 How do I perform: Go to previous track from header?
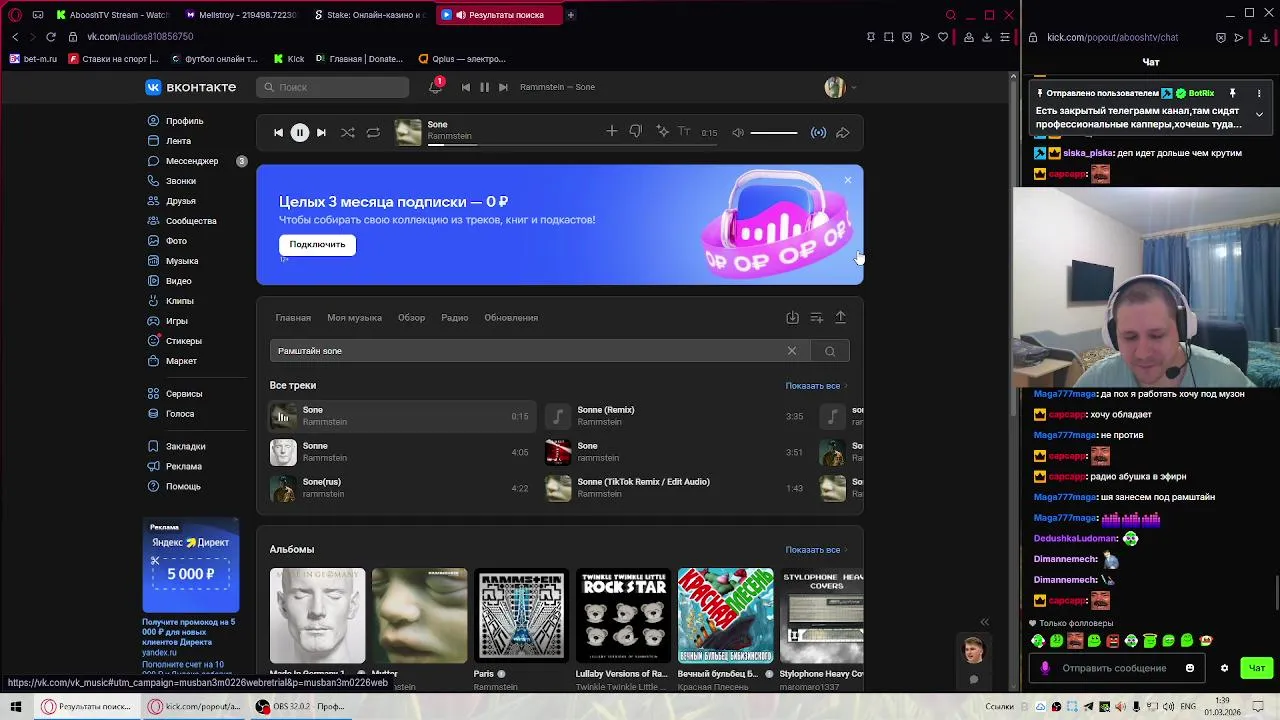click(465, 87)
